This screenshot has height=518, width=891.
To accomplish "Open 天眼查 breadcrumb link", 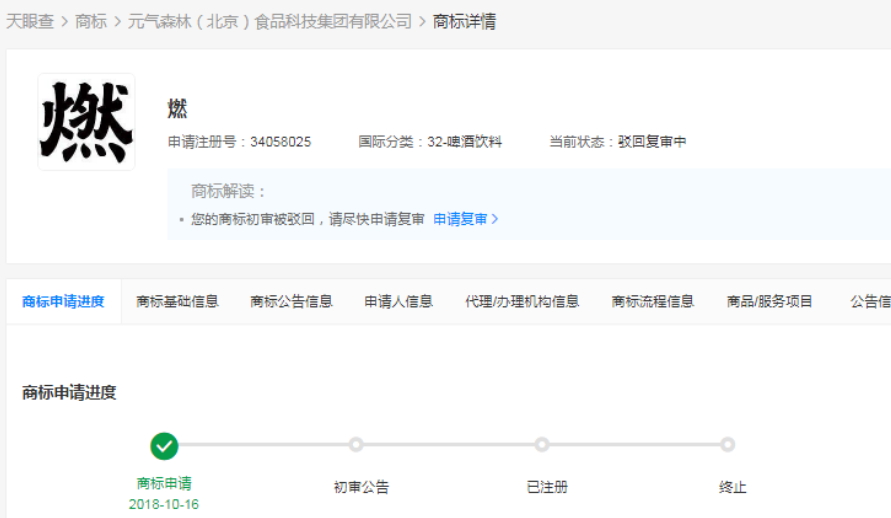I will [x=30, y=22].
